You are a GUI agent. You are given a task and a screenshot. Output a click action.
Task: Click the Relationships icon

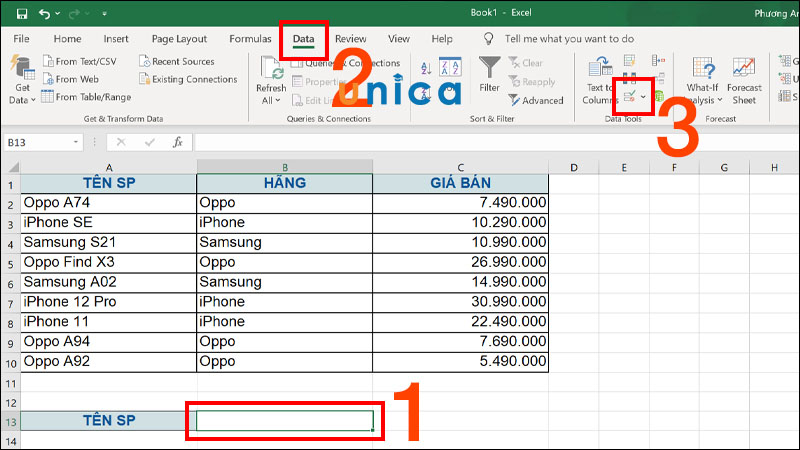click(x=659, y=79)
